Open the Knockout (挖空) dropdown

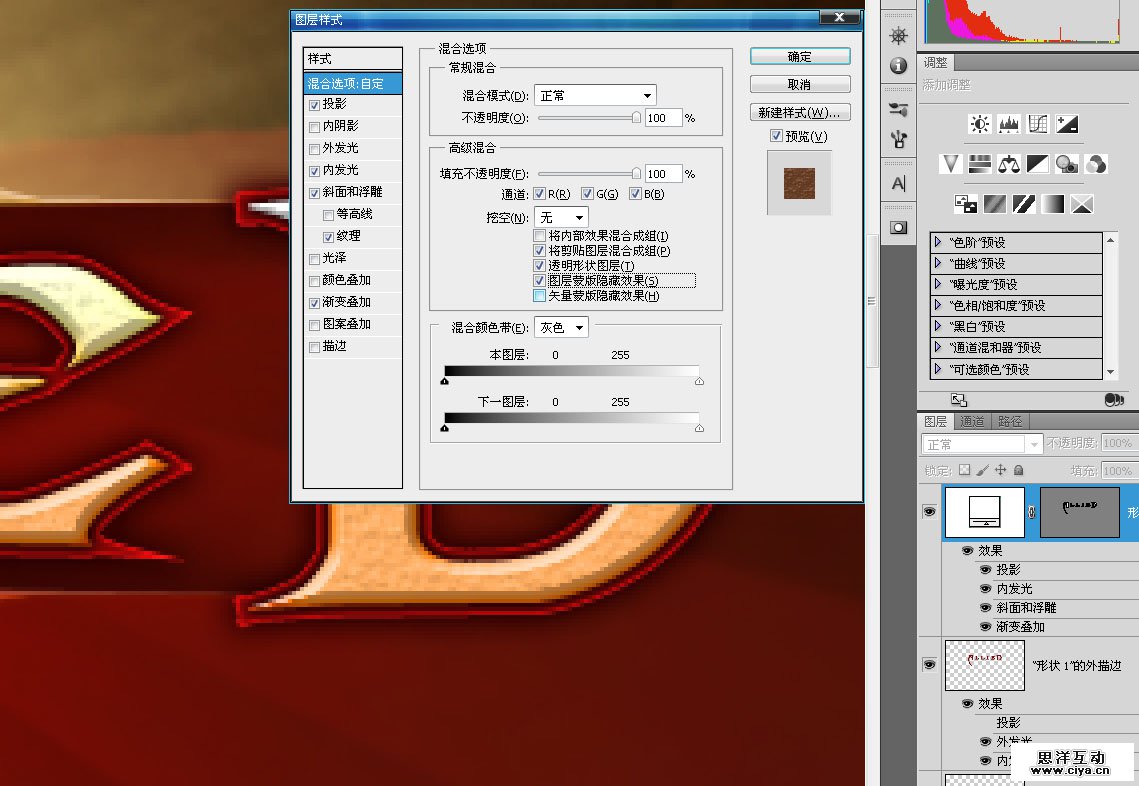561,217
